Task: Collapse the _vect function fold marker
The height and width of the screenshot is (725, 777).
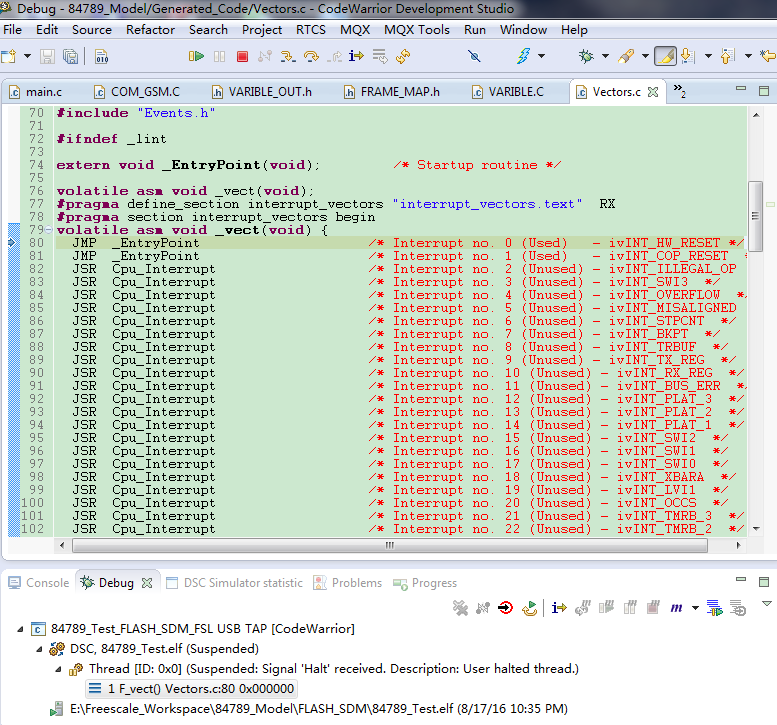Action: pos(49,229)
